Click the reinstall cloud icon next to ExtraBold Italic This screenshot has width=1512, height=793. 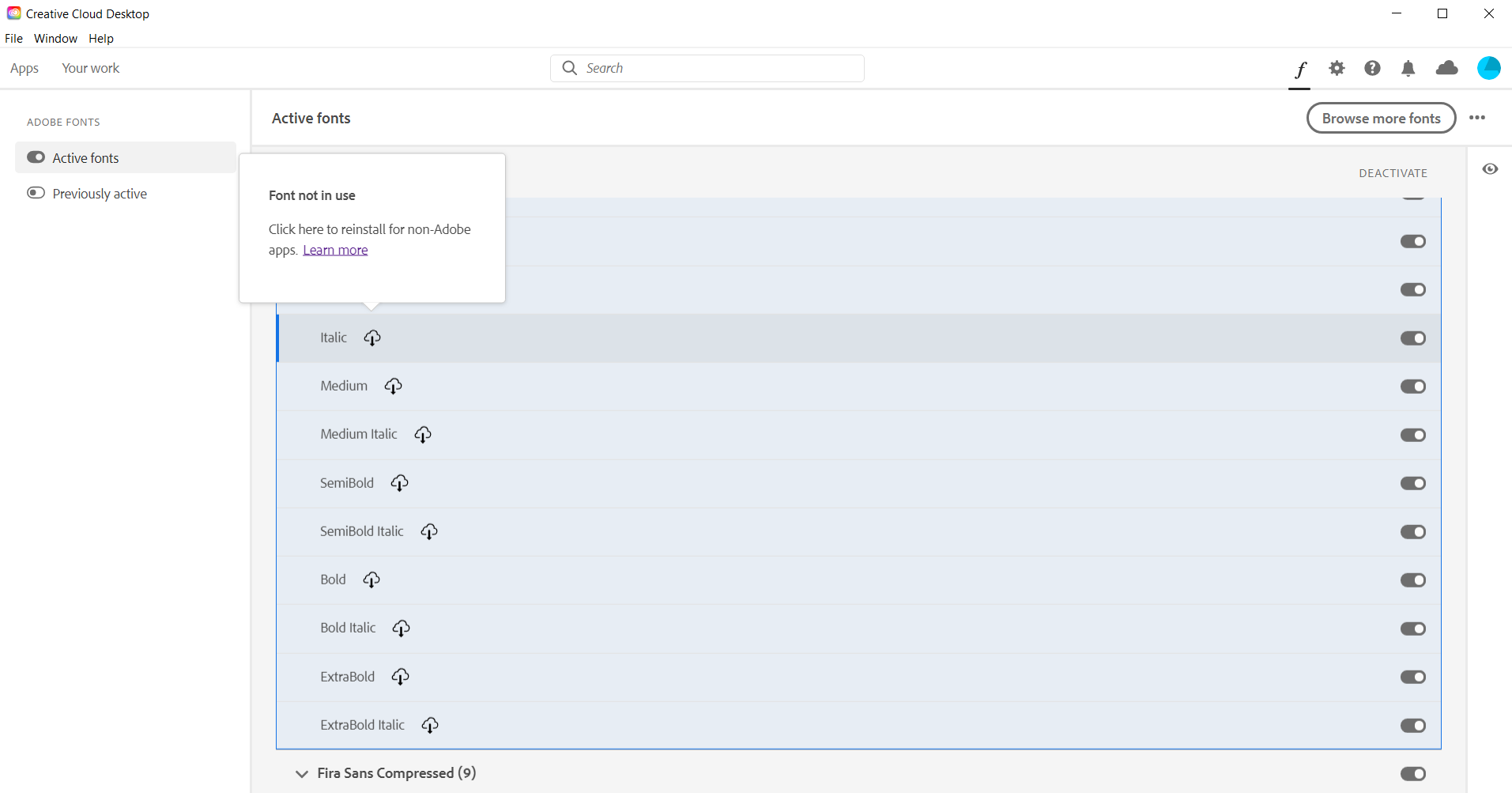tap(430, 725)
